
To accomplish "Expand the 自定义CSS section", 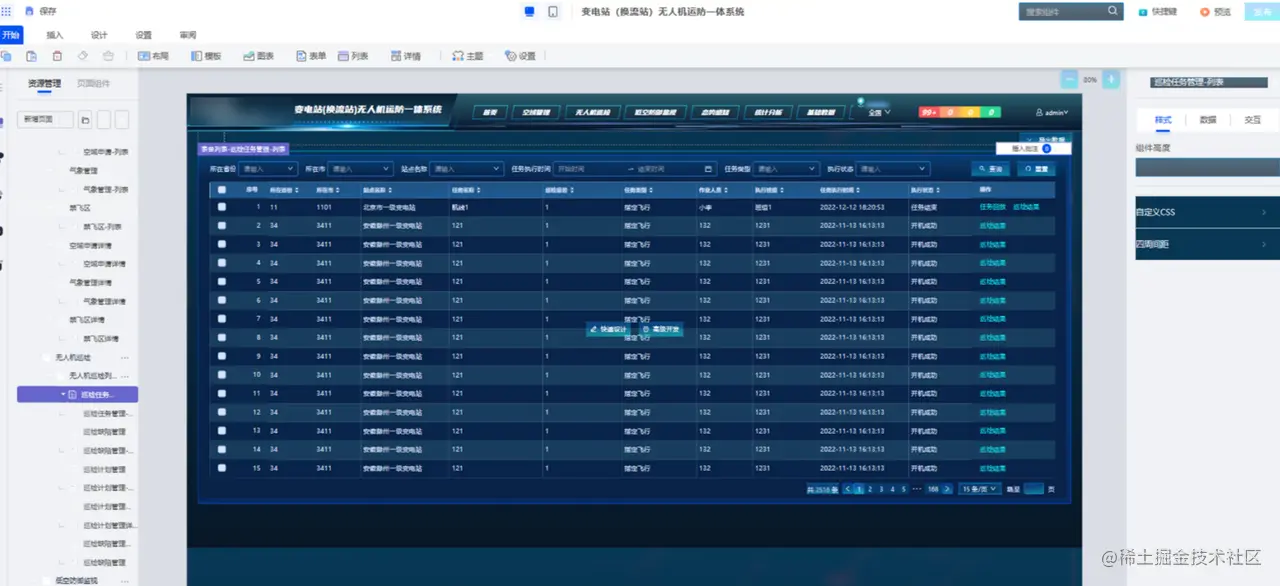I will pos(1207,212).
